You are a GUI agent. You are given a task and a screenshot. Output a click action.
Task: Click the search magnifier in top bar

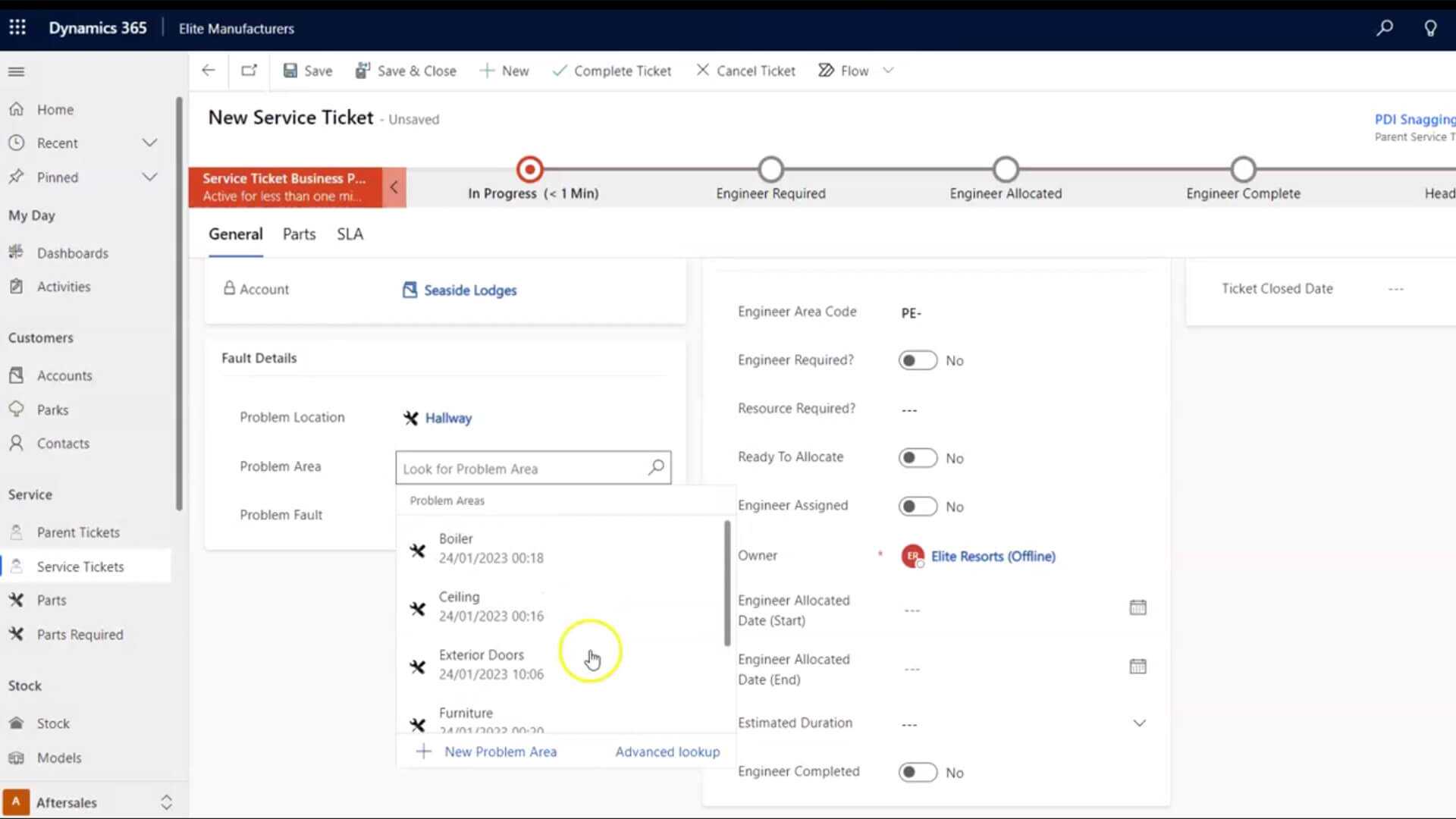[1385, 28]
